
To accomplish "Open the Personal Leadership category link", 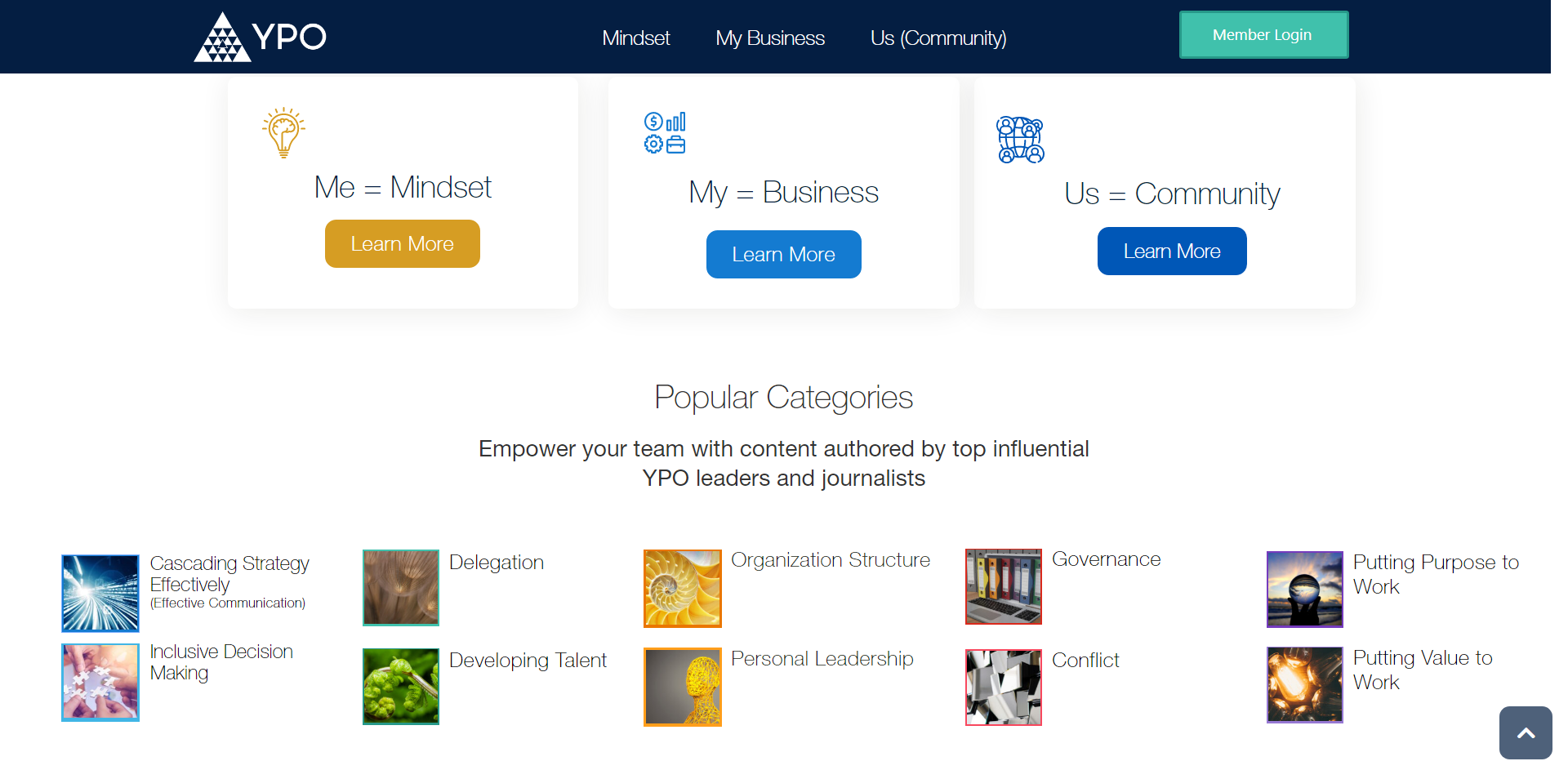I will 822,658.
